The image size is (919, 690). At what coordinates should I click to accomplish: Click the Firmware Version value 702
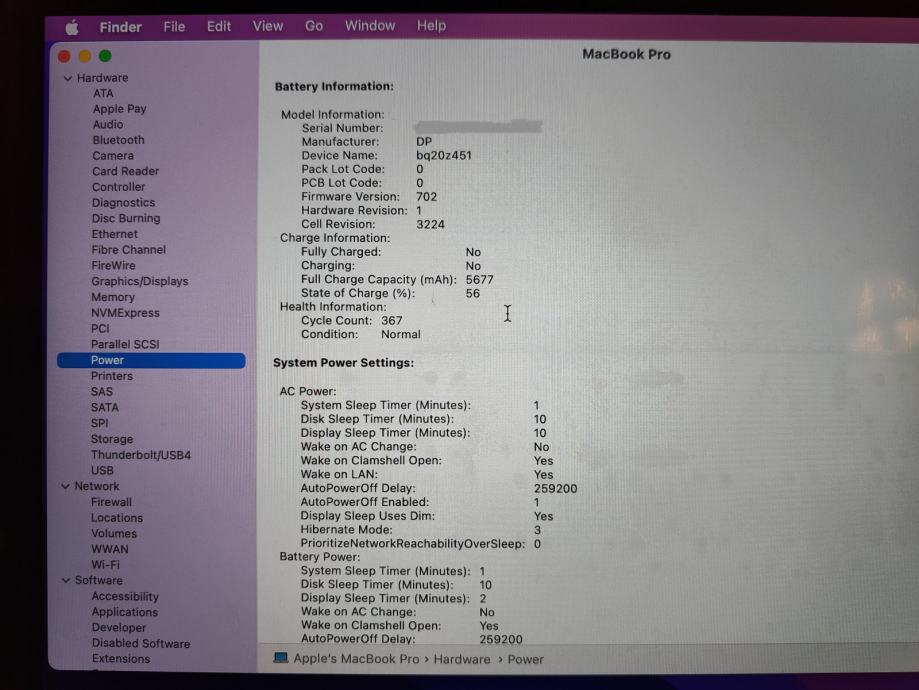(x=426, y=197)
